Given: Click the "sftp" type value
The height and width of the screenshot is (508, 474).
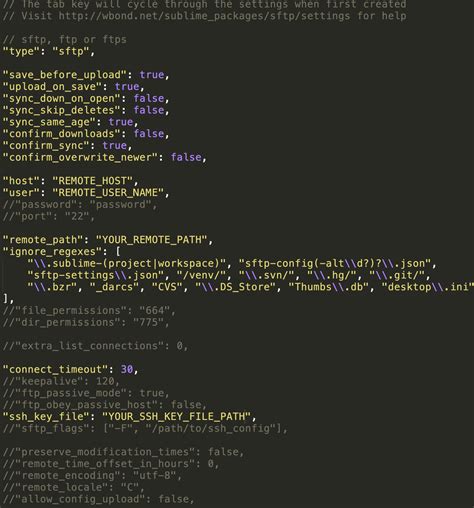Looking at the screenshot, I should click(x=70, y=51).
